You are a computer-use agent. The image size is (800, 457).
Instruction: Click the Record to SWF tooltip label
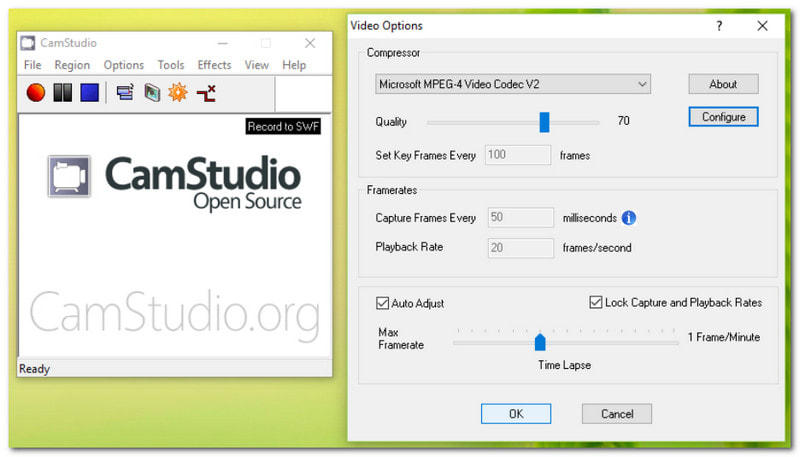(x=283, y=126)
